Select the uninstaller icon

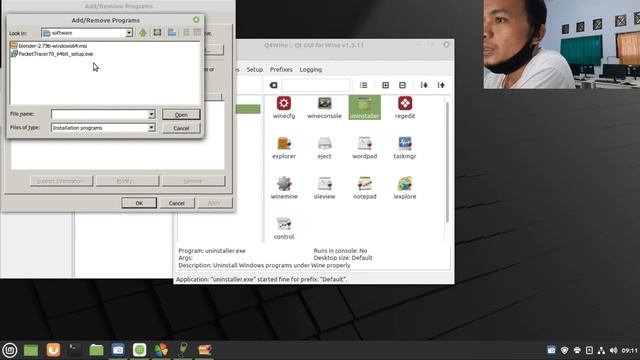(364, 107)
